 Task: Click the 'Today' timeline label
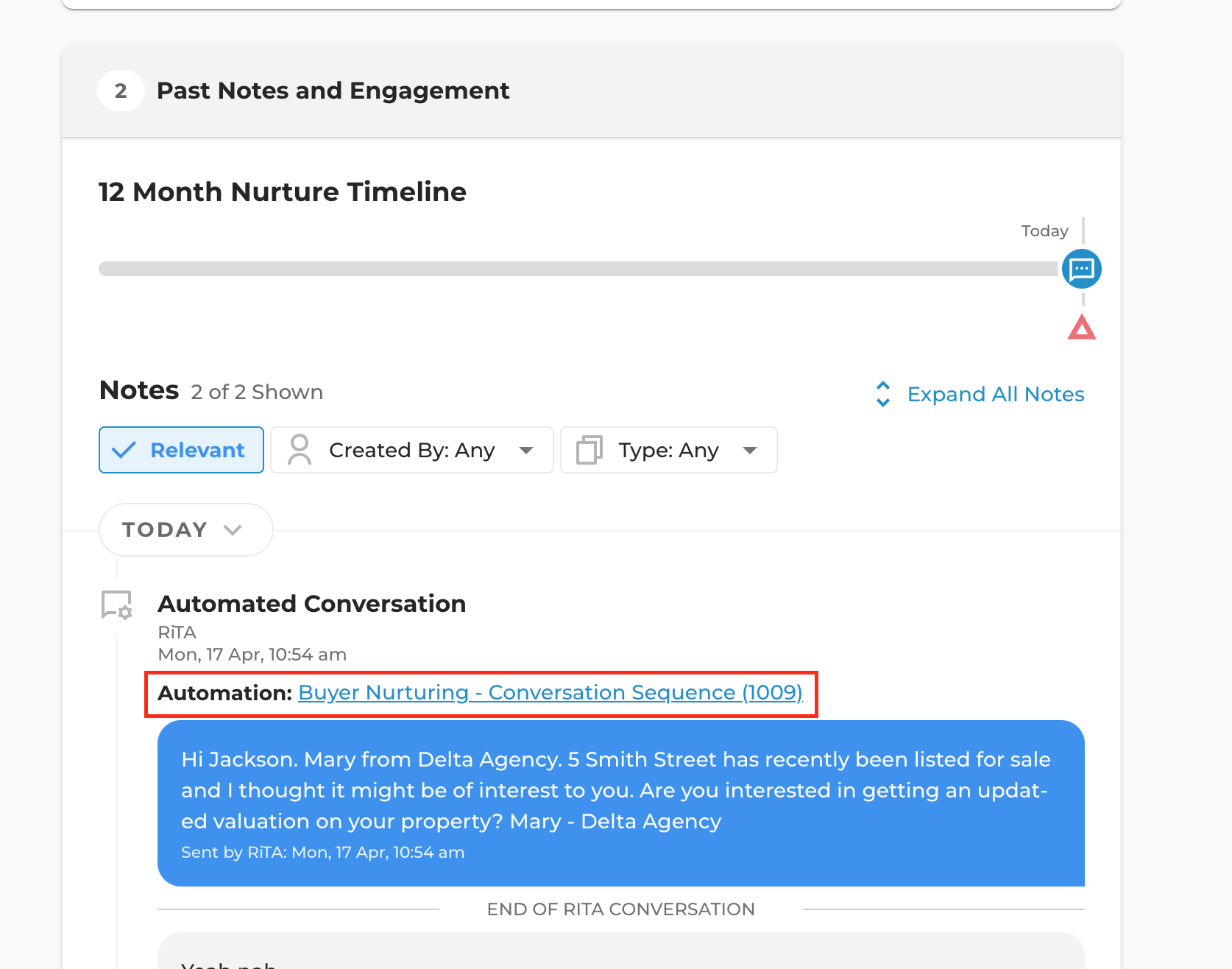pyautogui.click(x=1044, y=231)
